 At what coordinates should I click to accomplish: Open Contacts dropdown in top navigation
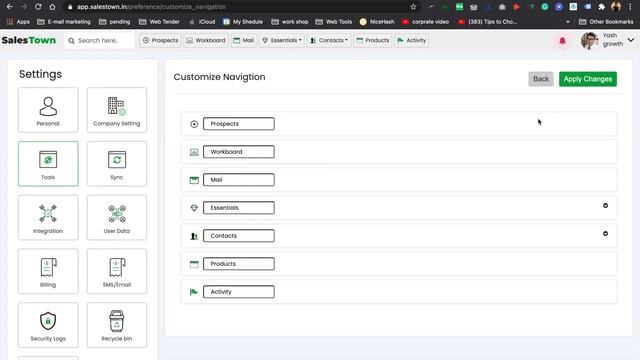coord(329,40)
